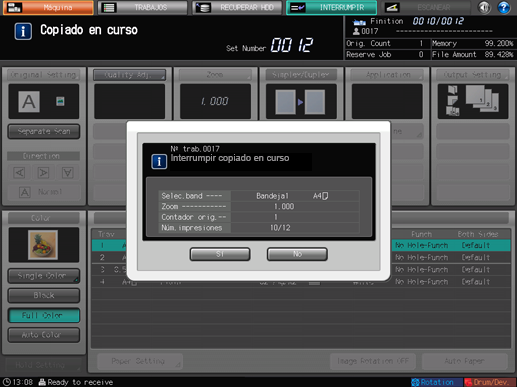
Task: Click the output sort stack icon
Action: [x=482, y=98]
